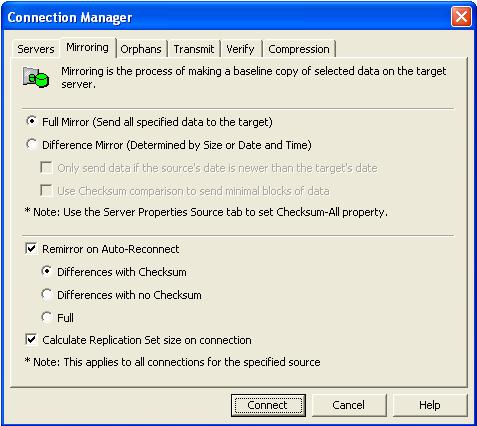The height and width of the screenshot is (426, 477).
Task: Tick the newer source date checkbox
Action: click(x=46, y=168)
